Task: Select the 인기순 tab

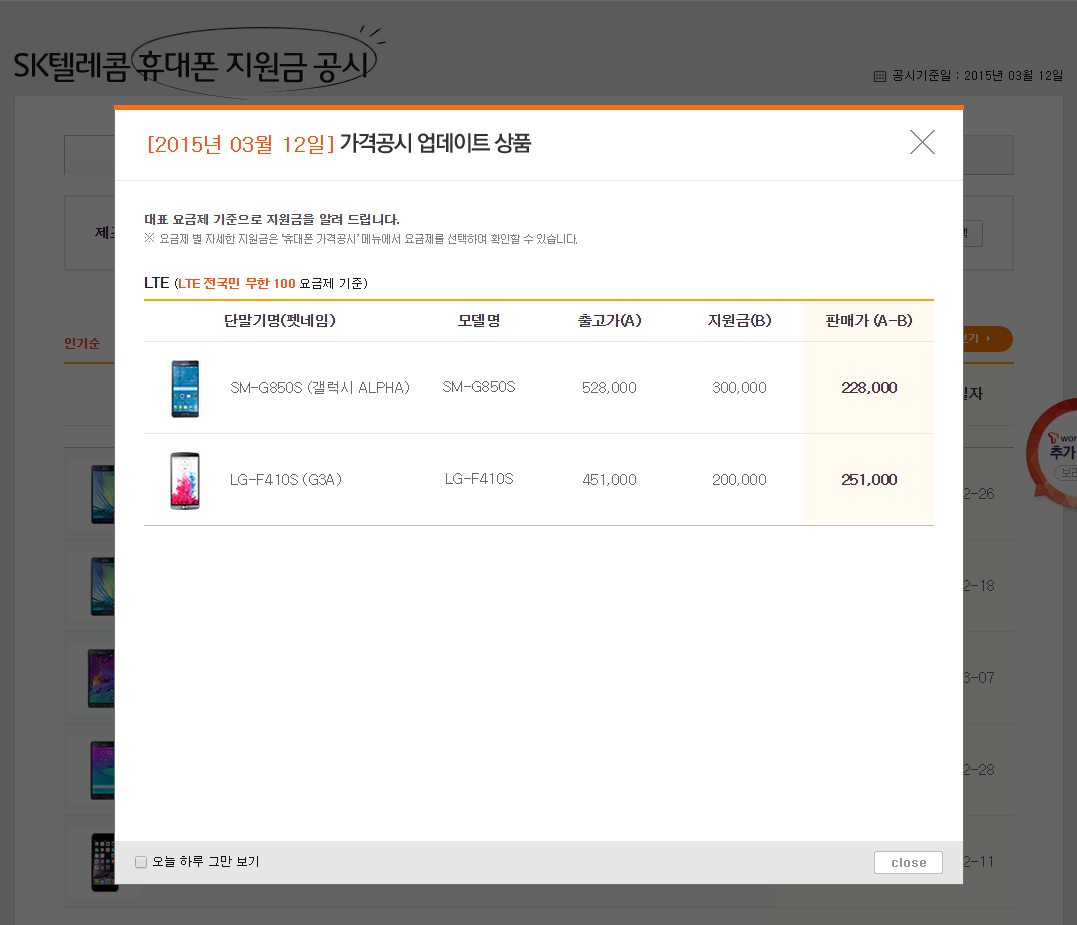Action: coord(82,344)
